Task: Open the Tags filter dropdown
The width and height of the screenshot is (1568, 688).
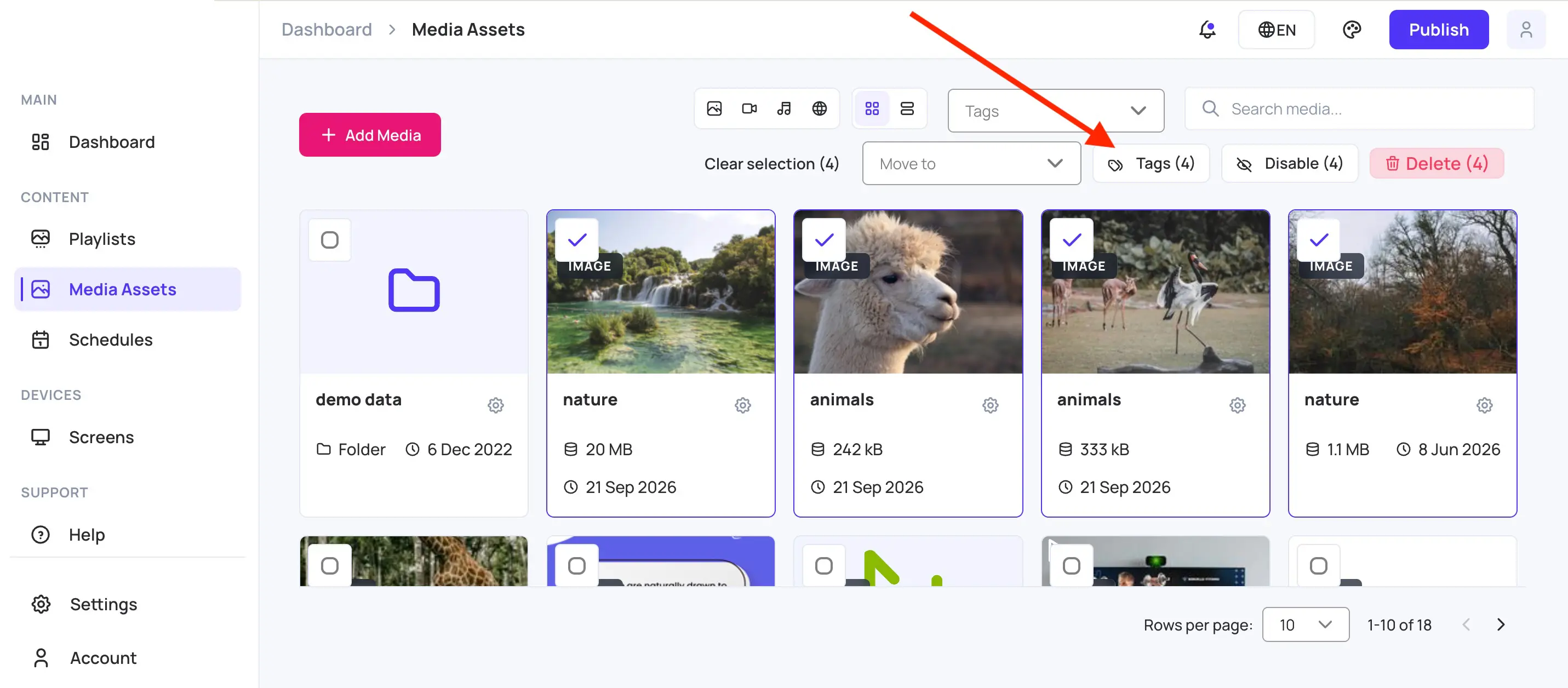Action: pos(1056,111)
